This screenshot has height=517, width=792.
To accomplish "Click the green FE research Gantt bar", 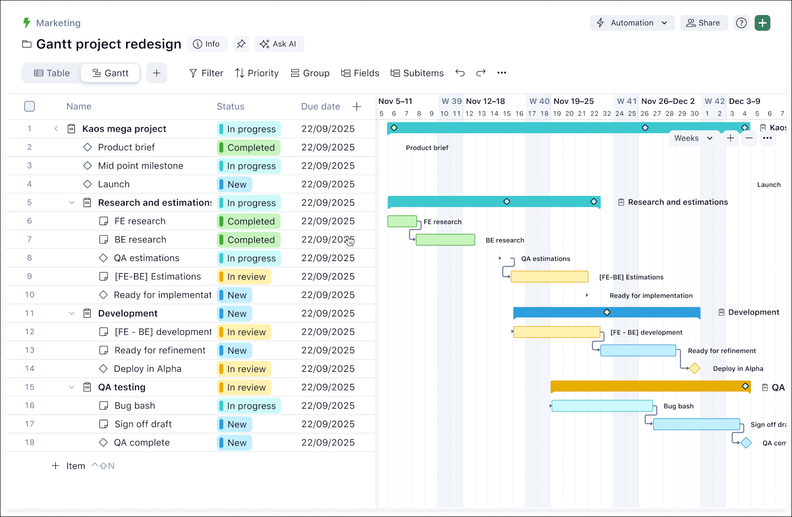I will click(x=402, y=221).
